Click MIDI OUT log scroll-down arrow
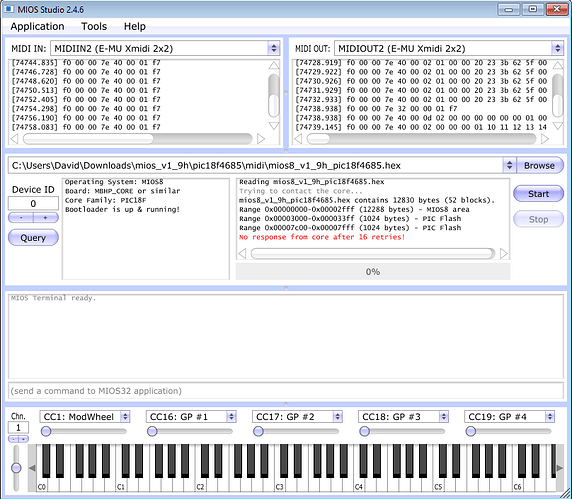 (x=557, y=126)
